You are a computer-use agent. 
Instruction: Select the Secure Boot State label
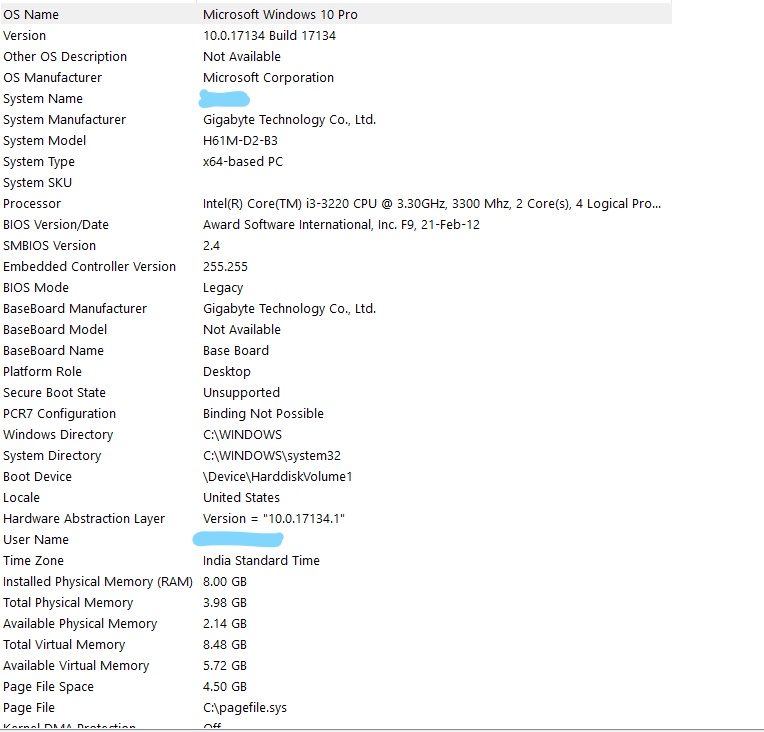pos(55,392)
